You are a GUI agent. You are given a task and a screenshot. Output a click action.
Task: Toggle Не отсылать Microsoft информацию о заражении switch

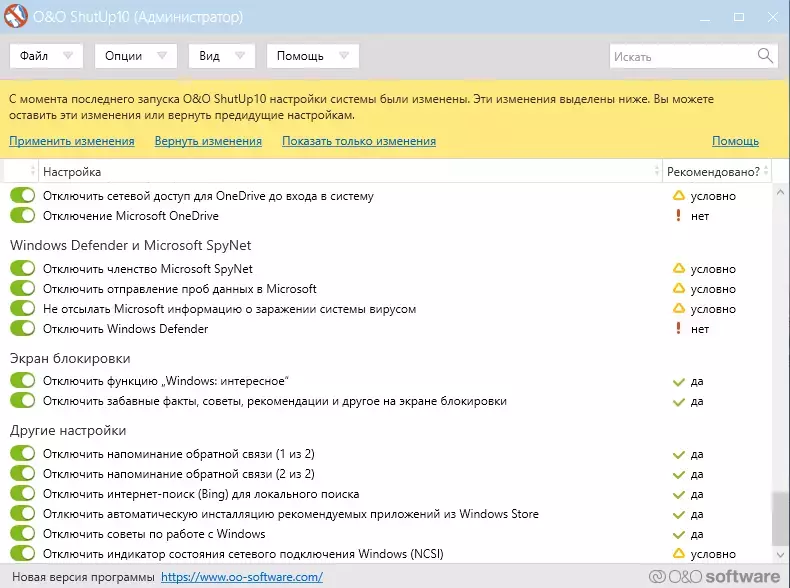coord(23,308)
